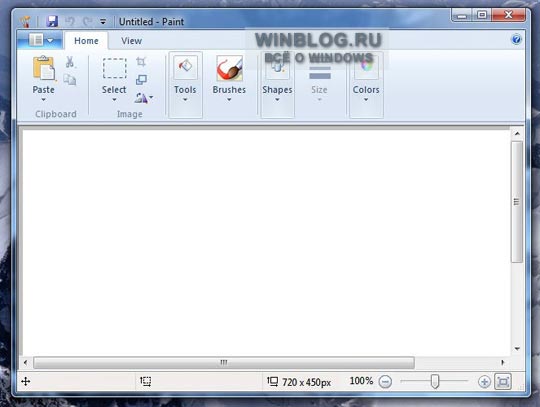Click the Size line thickness icon

pyautogui.click(x=320, y=72)
